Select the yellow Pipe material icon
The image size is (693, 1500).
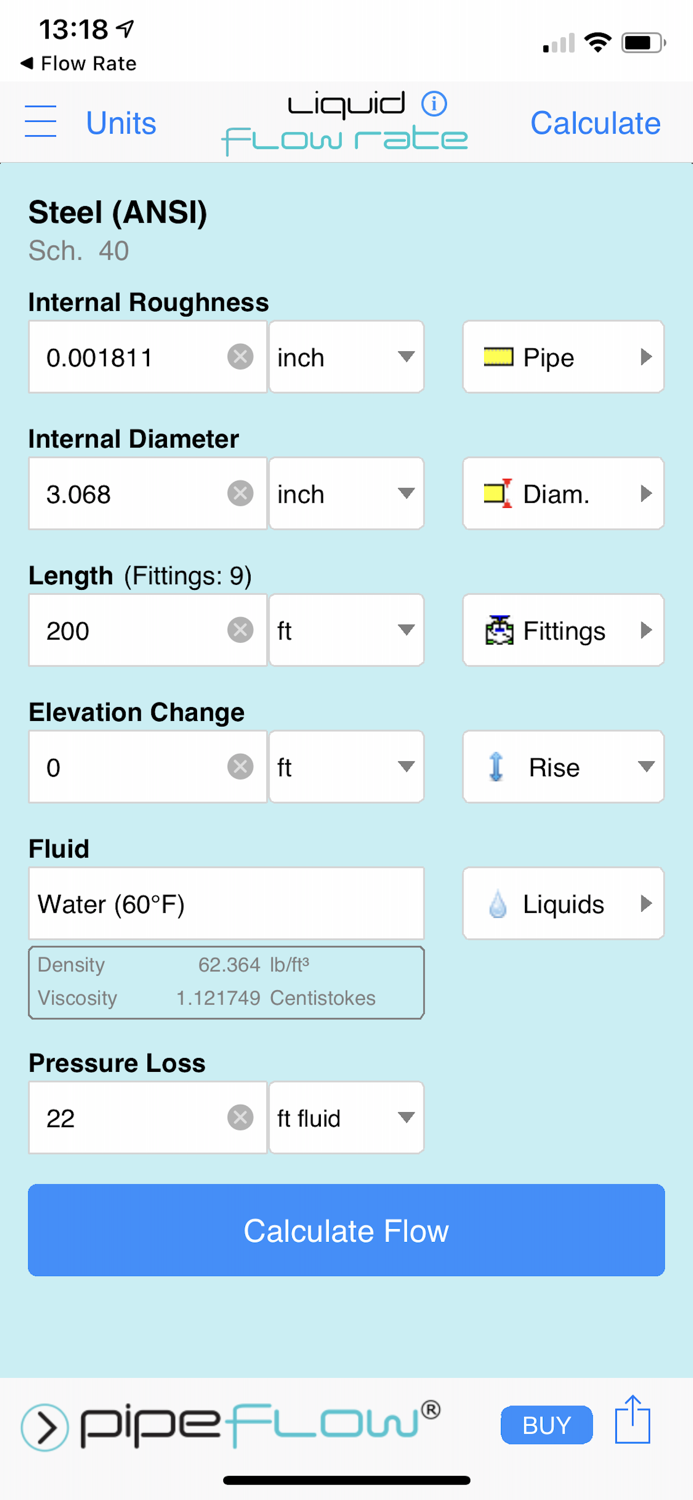[x=496, y=356]
